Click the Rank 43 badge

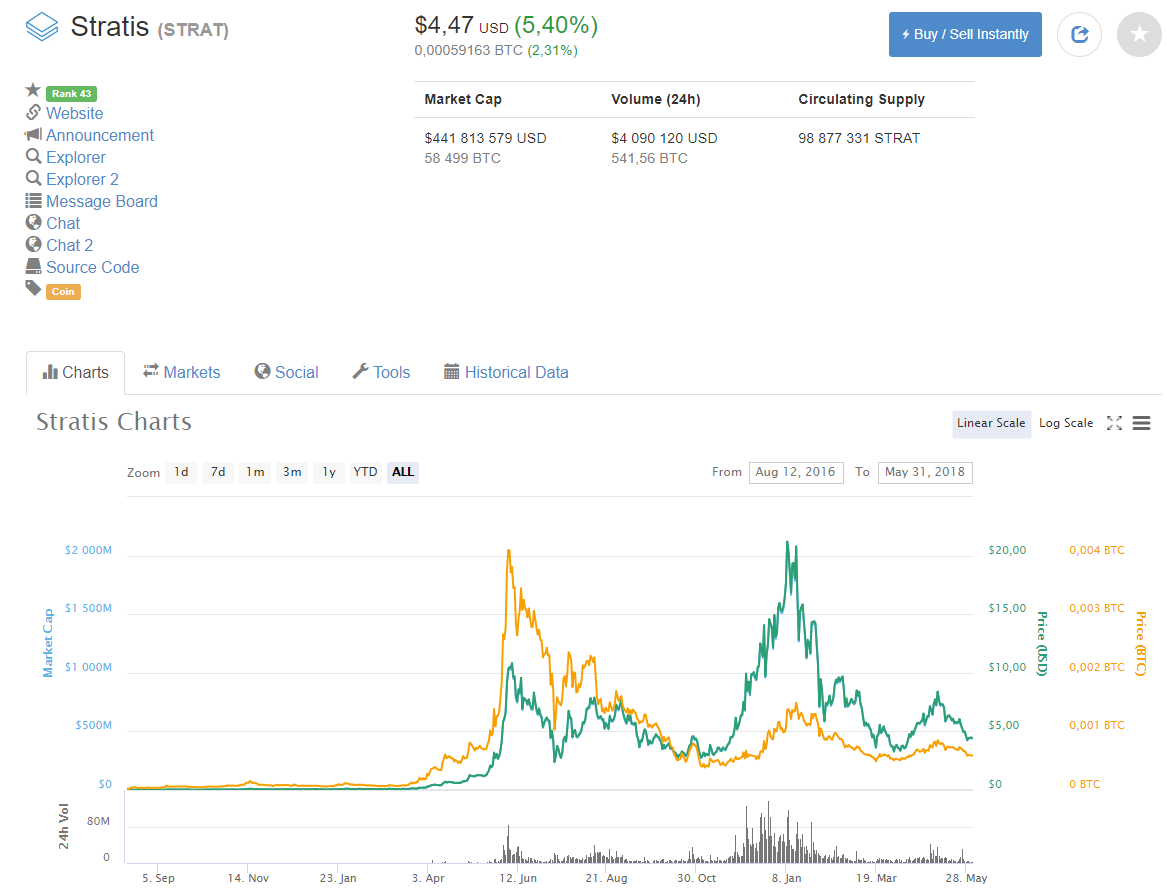point(71,94)
